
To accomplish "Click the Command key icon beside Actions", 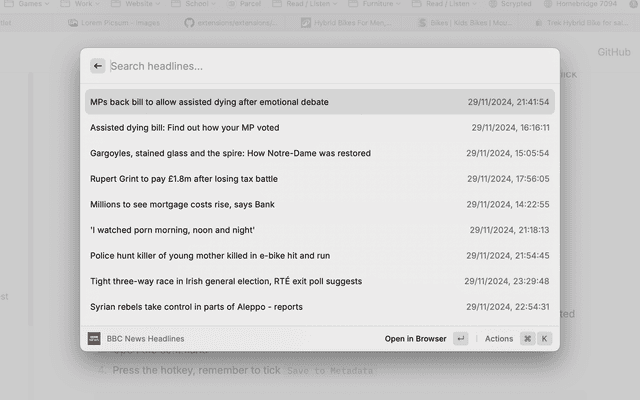I will (x=527, y=339).
